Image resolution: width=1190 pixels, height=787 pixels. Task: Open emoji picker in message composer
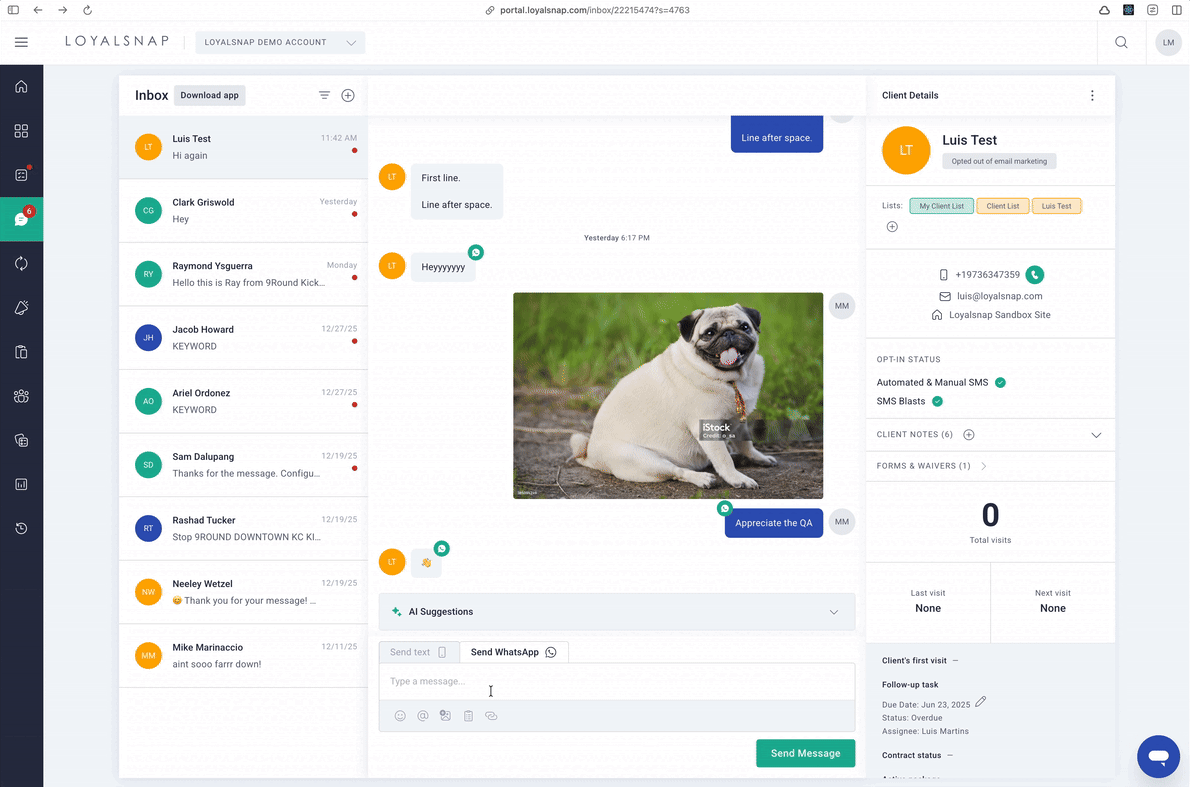coord(400,716)
